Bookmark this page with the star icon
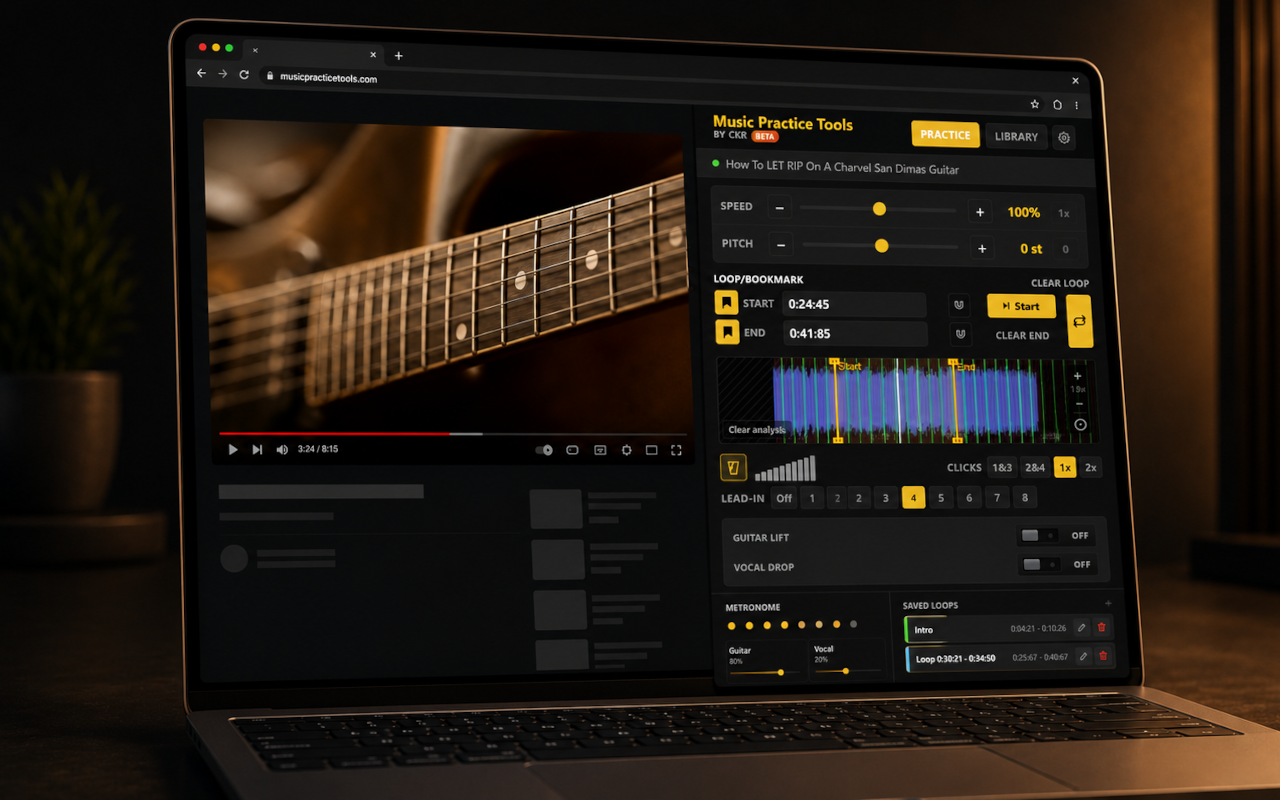 1035,104
